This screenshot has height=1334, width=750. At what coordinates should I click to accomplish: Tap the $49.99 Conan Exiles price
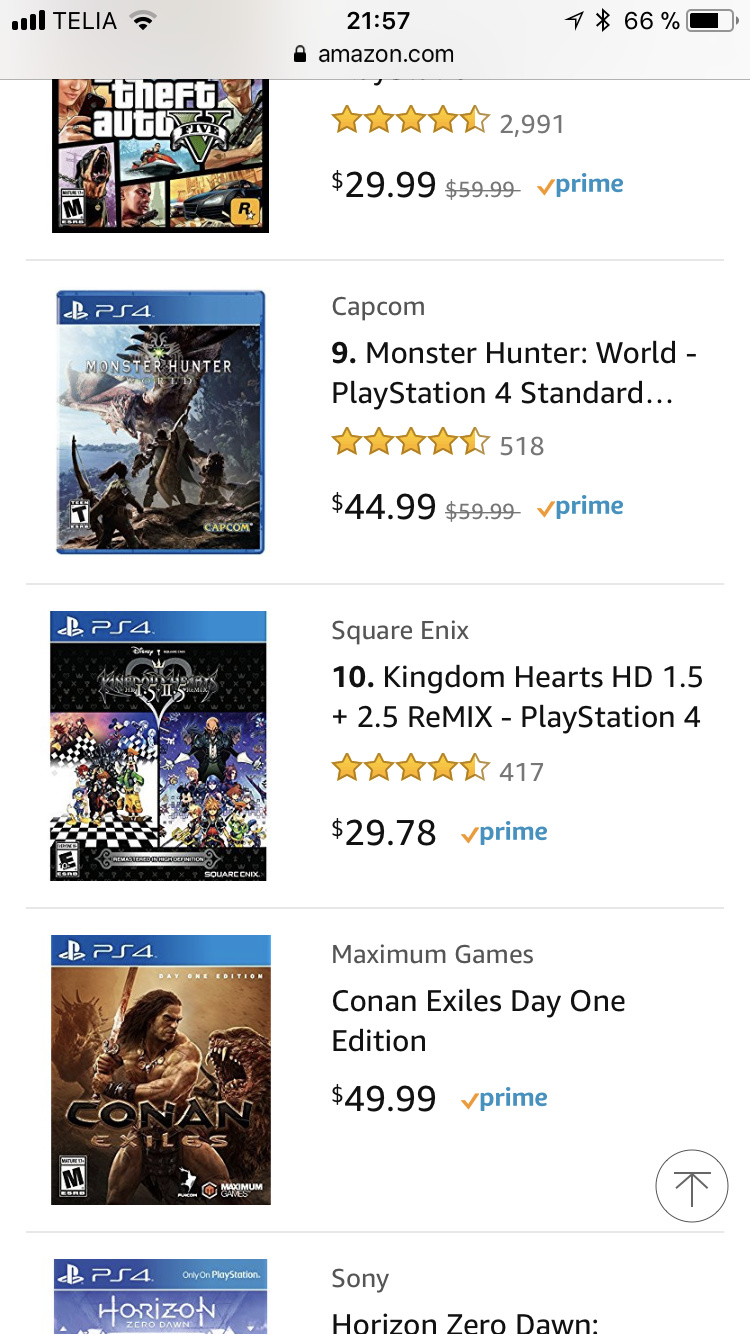384,1099
